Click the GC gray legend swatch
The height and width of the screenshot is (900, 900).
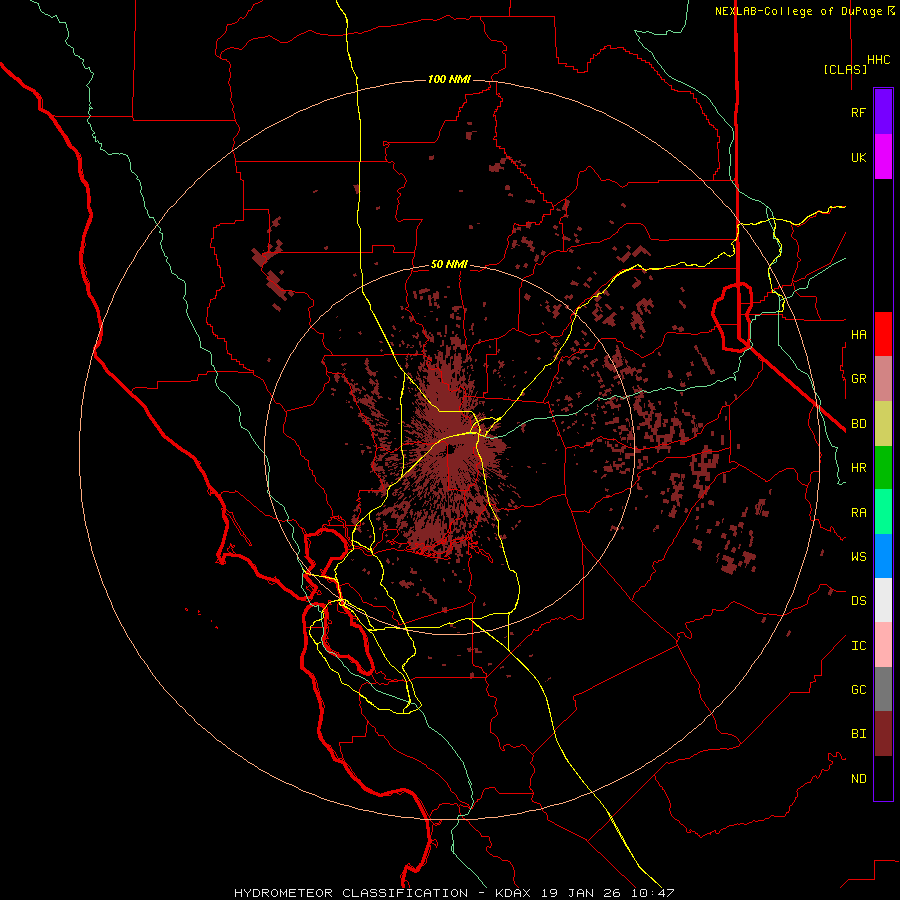point(883,689)
